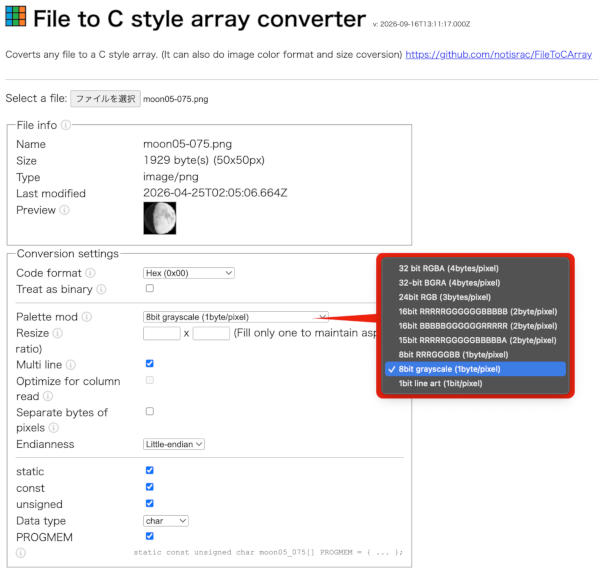
Task: Click info icon beside Resize label
Action: click(x=58, y=333)
